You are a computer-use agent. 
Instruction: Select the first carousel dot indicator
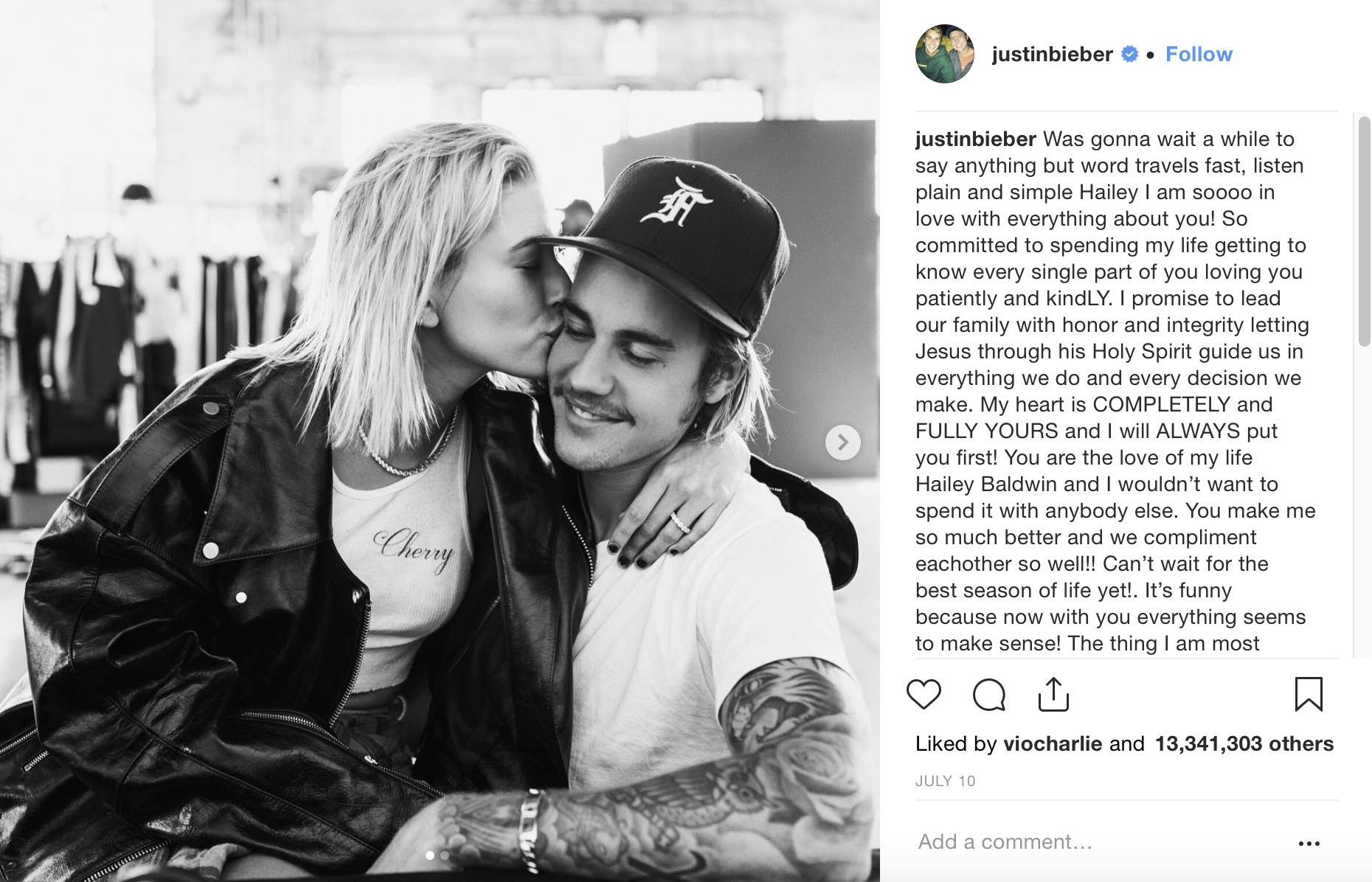(x=430, y=855)
